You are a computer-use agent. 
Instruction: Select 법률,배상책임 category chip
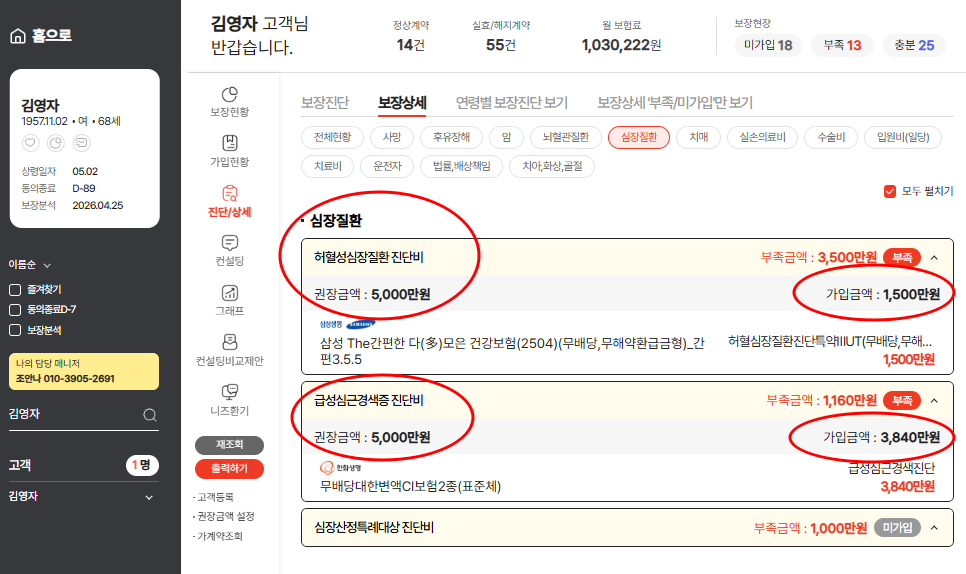tap(461, 166)
